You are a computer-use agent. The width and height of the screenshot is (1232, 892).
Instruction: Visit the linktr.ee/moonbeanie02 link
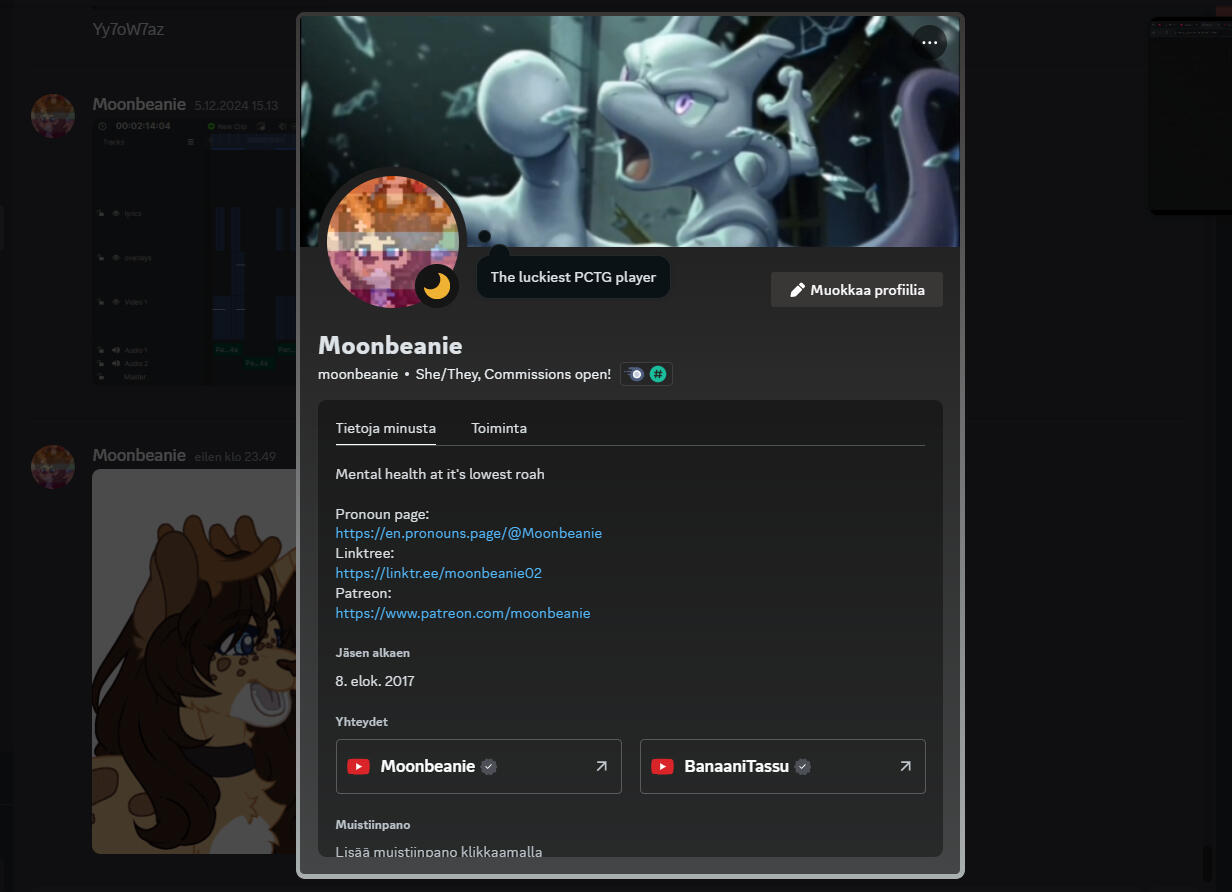point(438,573)
